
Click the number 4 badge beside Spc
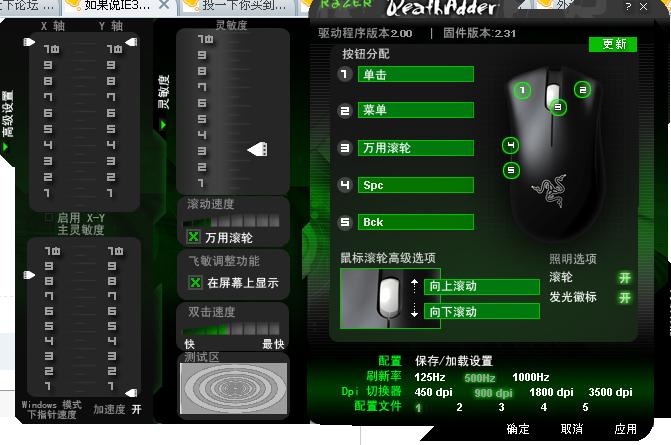click(344, 185)
